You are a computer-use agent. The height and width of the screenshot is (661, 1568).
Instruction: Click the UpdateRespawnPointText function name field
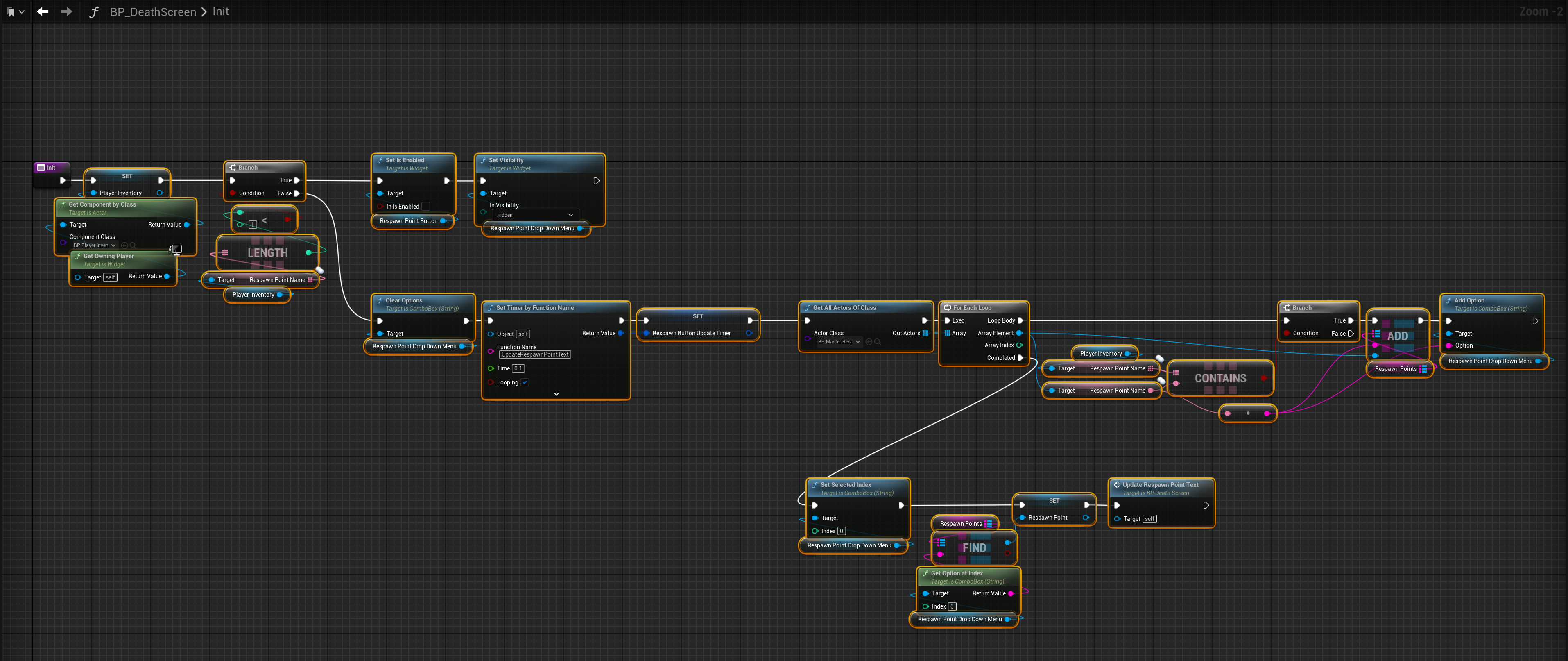click(x=534, y=354)
